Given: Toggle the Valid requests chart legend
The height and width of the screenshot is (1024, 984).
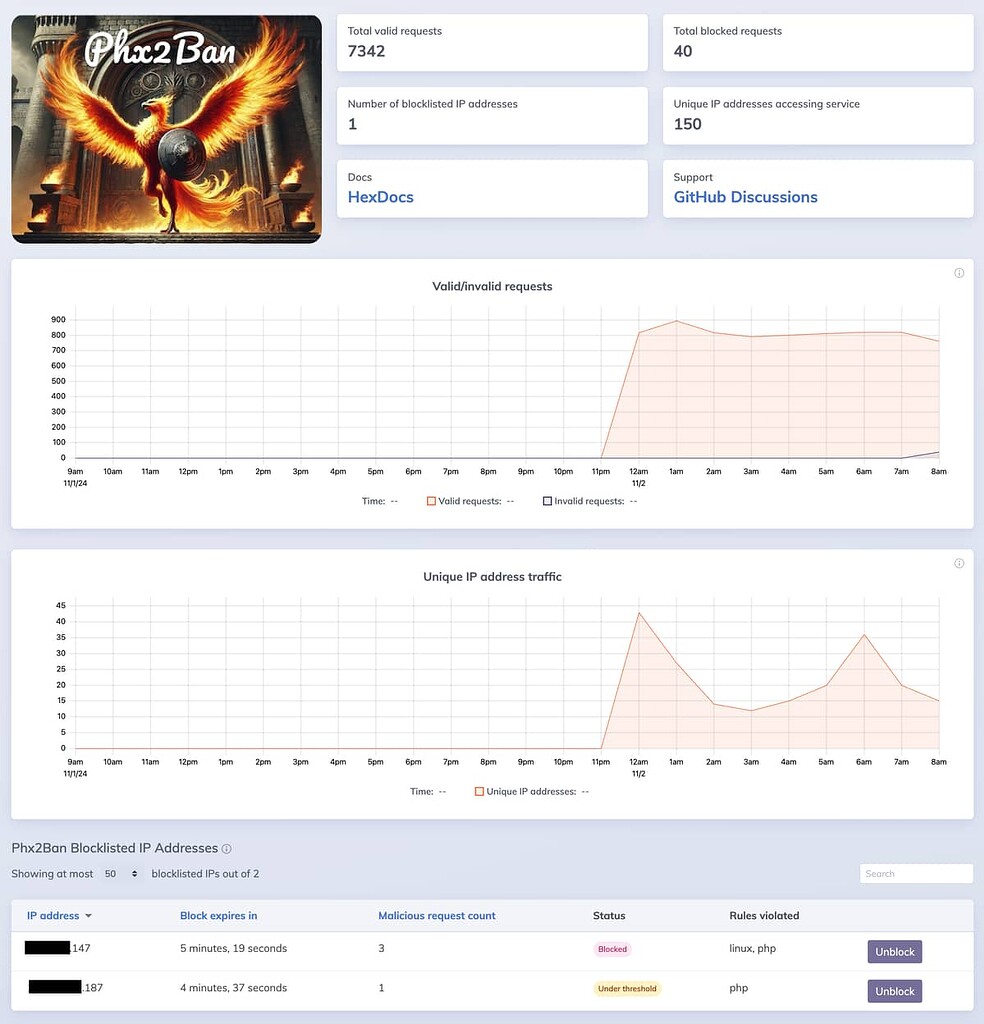Looking at the screenshot, I should click(463, 500).
